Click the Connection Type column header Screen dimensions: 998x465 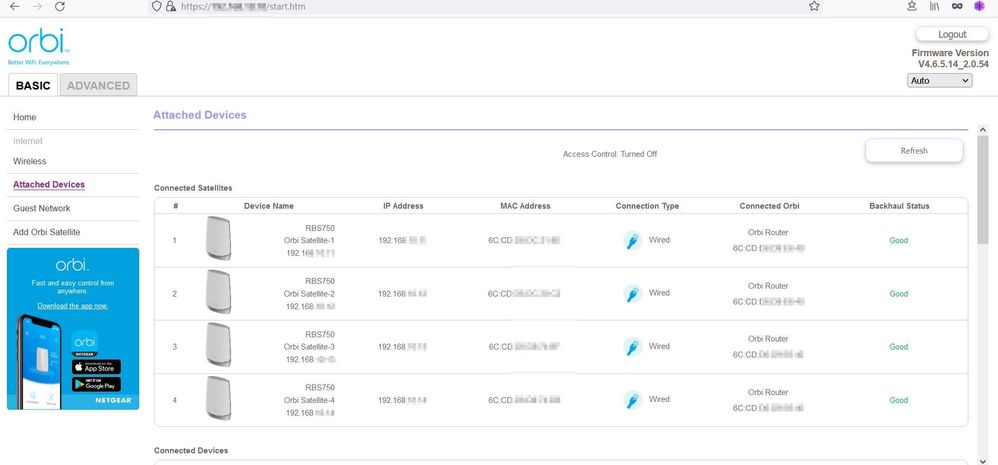[647, 206]
